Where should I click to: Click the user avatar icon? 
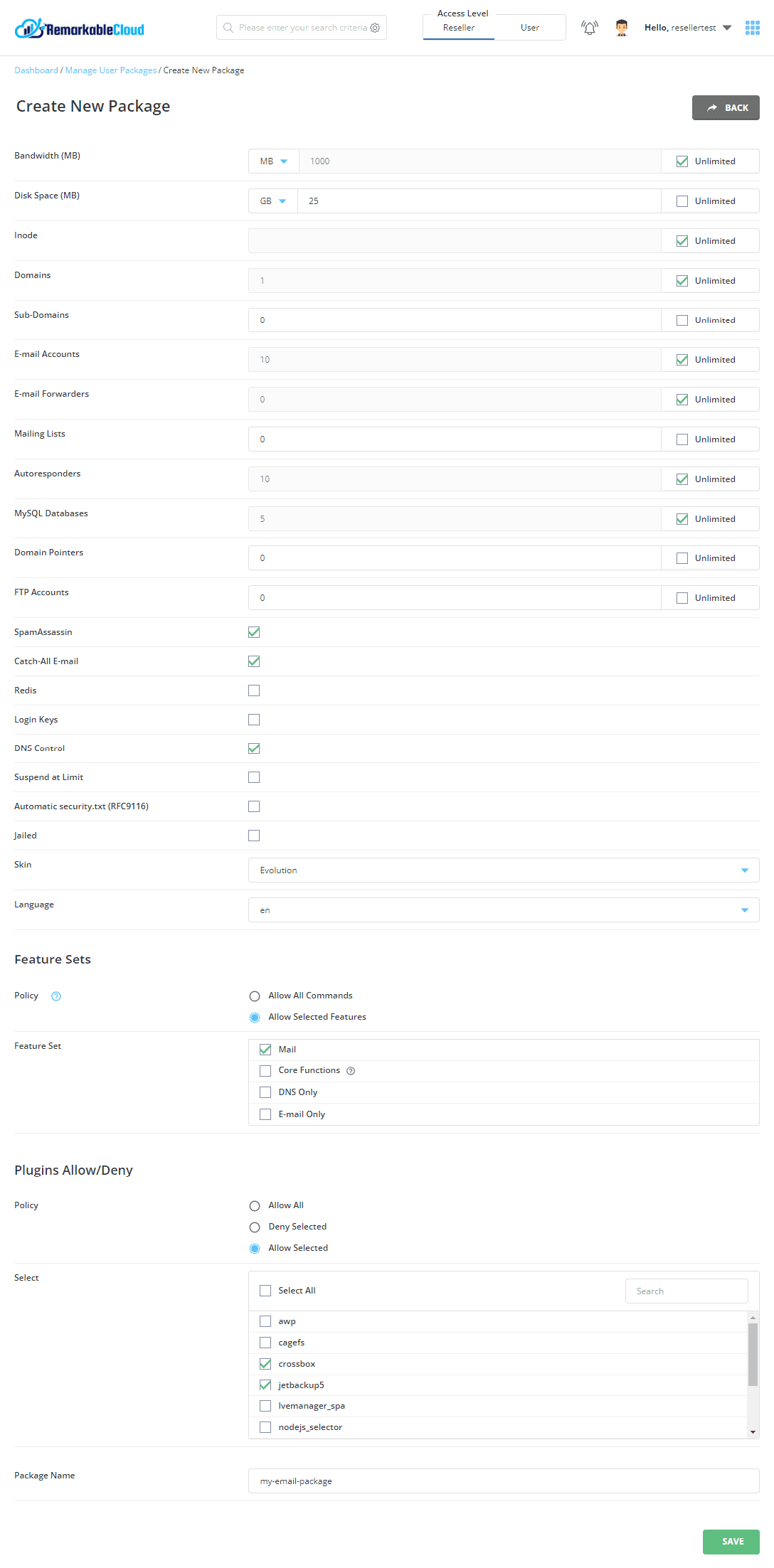pos(622,28)
